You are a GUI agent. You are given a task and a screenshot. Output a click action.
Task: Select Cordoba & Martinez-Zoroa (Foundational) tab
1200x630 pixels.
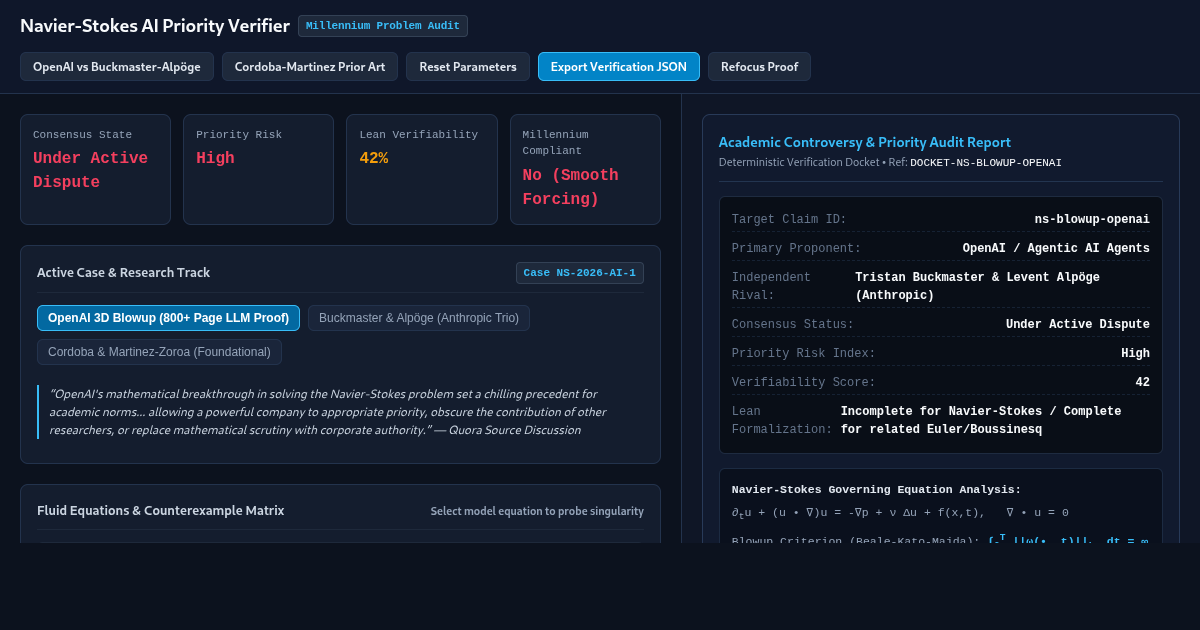[159, 352]
